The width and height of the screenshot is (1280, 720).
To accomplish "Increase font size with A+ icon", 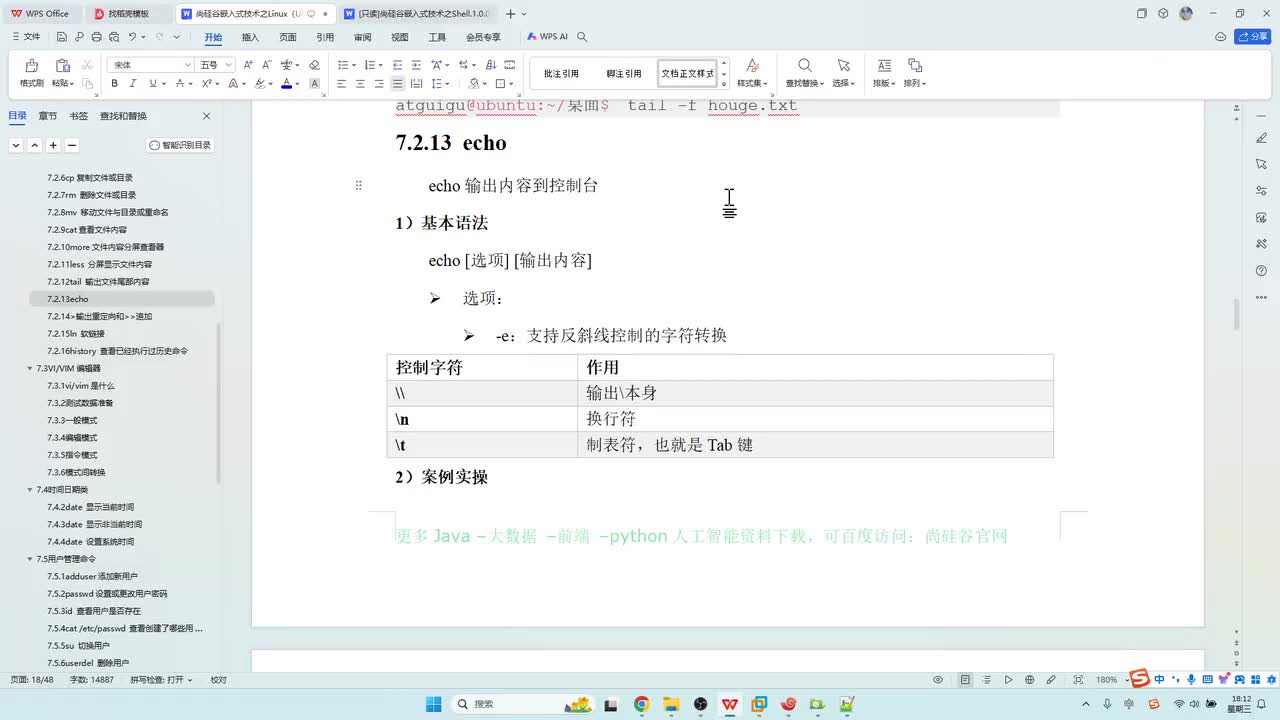I will coord(248,64).
